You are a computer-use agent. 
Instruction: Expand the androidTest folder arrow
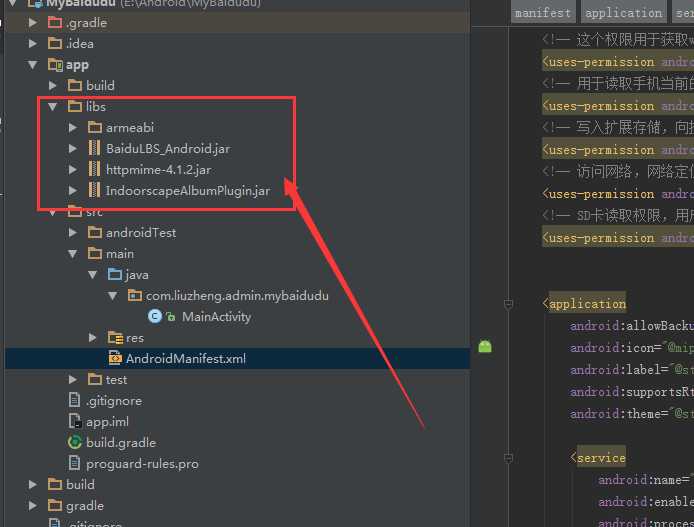(x=73, y=233)
